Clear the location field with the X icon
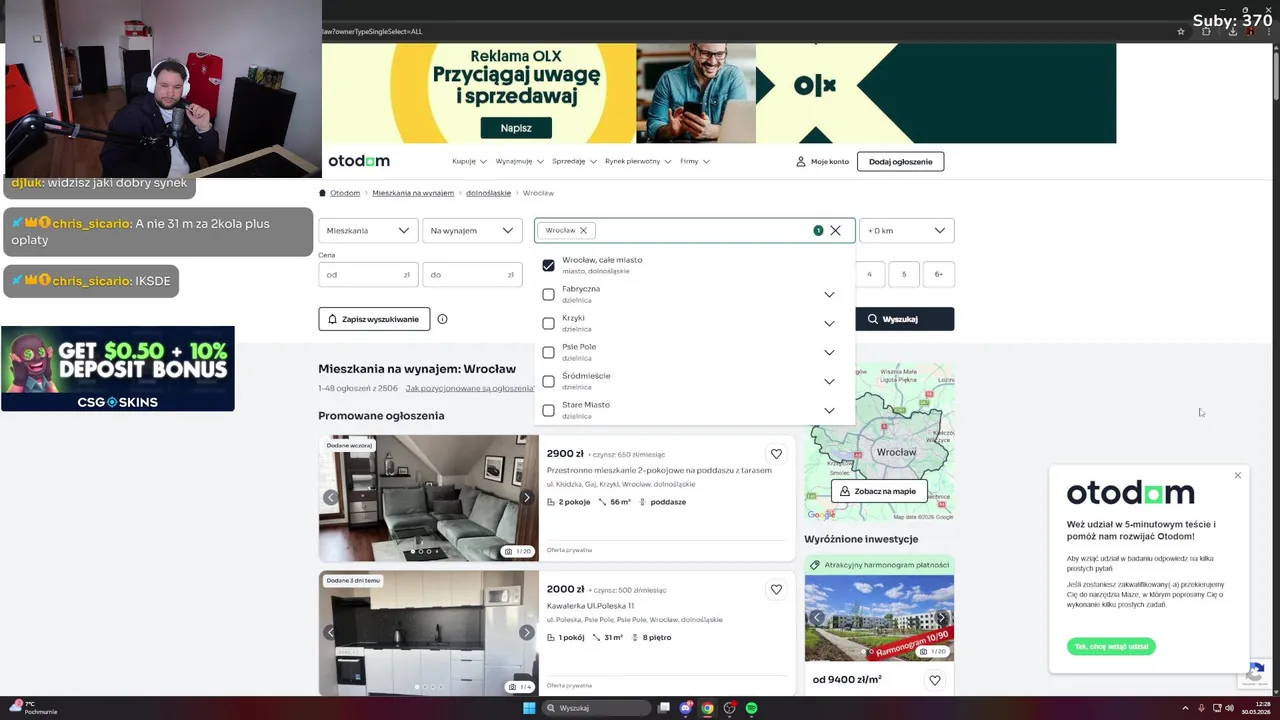 (835, 230)
